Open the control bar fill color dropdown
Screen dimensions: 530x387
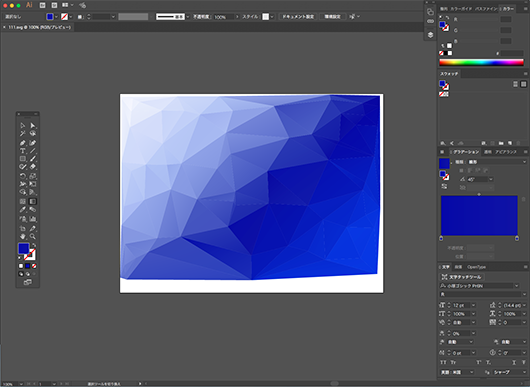56,17
